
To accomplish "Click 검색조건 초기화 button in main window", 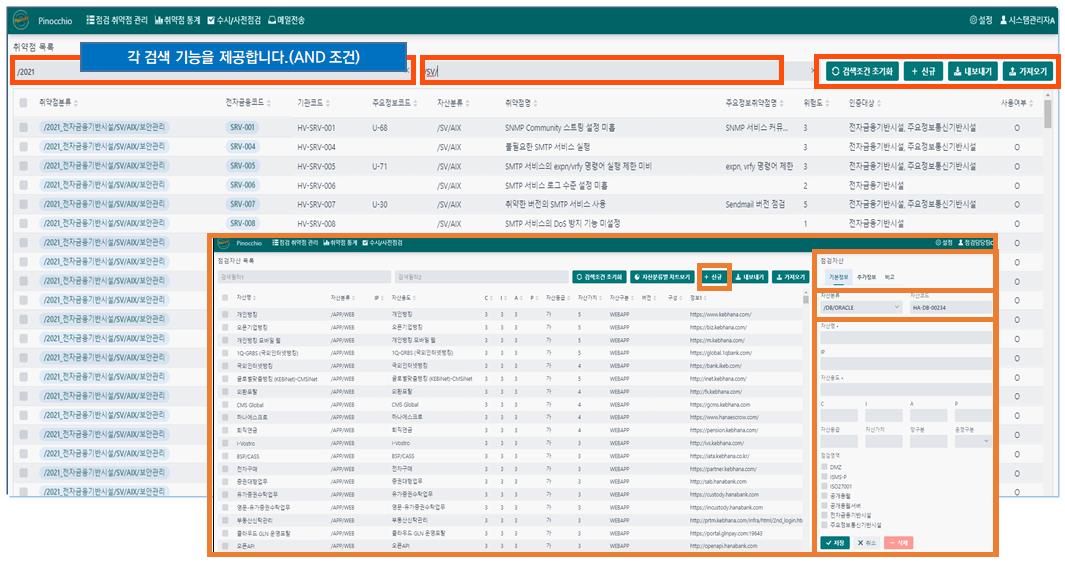I will click(863, 71).
